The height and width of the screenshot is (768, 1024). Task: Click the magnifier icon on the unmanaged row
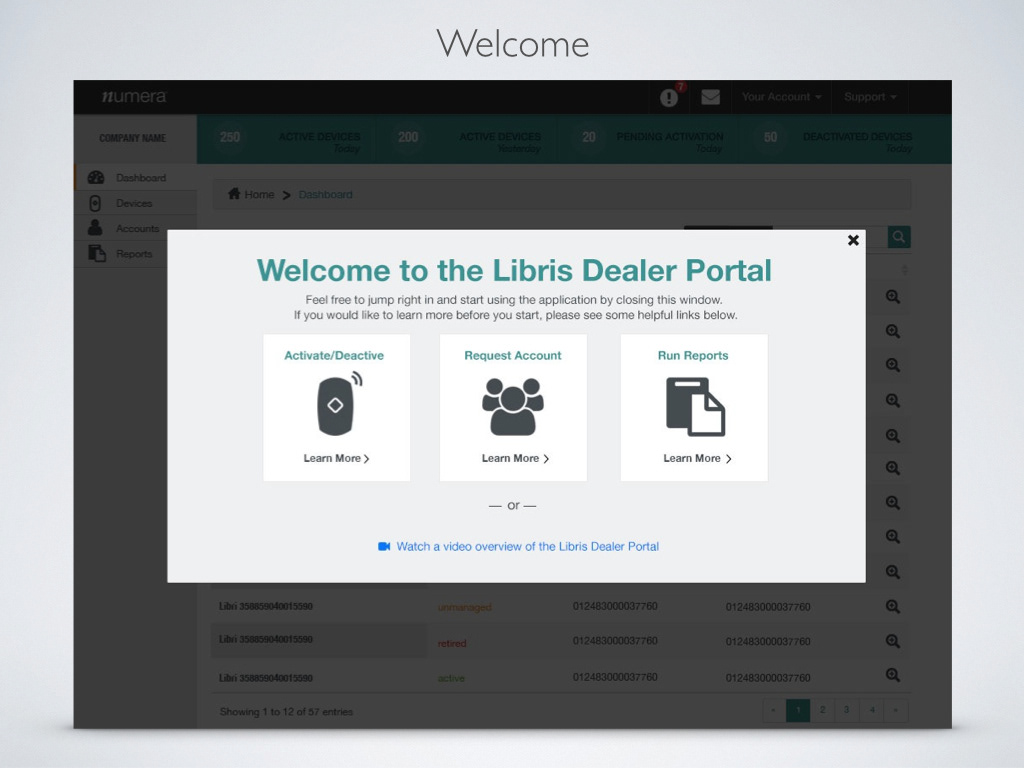pyautogui.click(x=893, y=607)
